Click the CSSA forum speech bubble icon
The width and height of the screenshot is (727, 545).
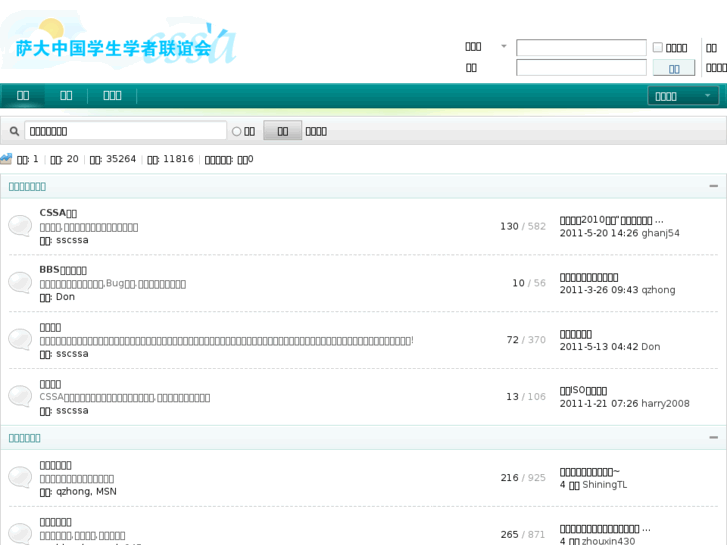20,225
